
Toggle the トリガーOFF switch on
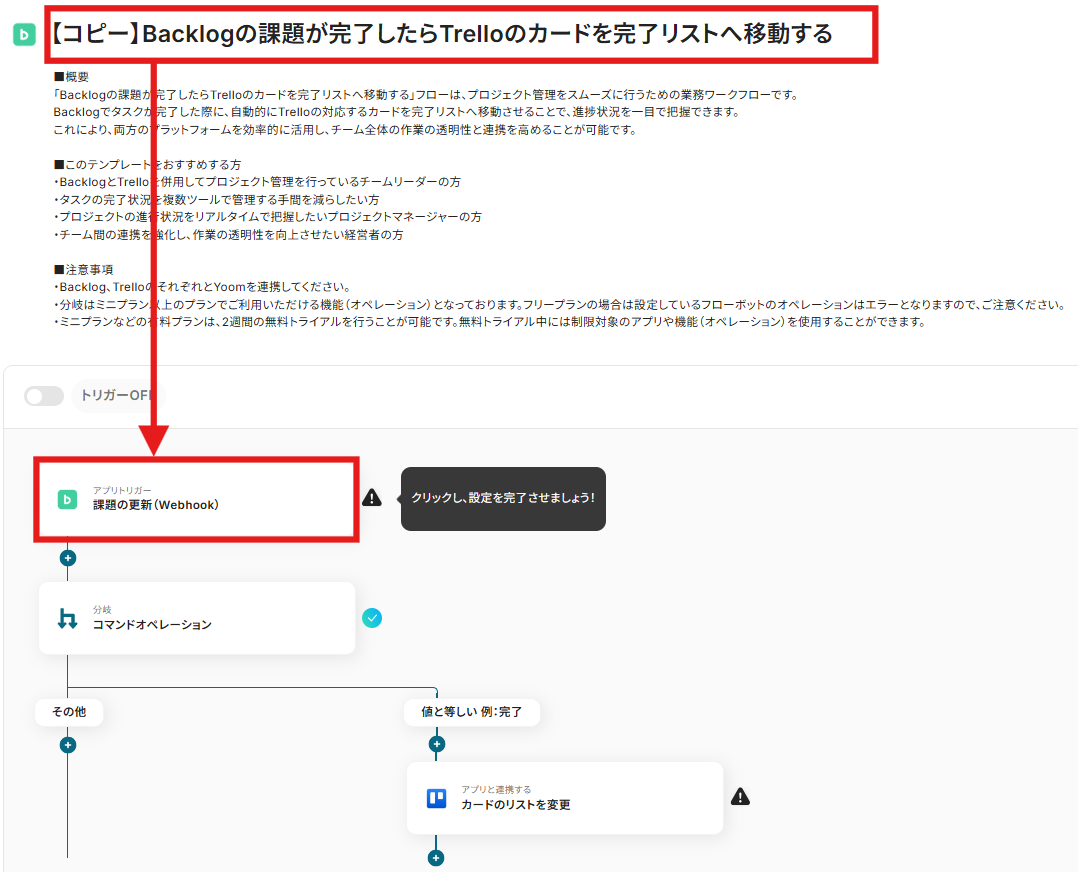tap(44, 396)
